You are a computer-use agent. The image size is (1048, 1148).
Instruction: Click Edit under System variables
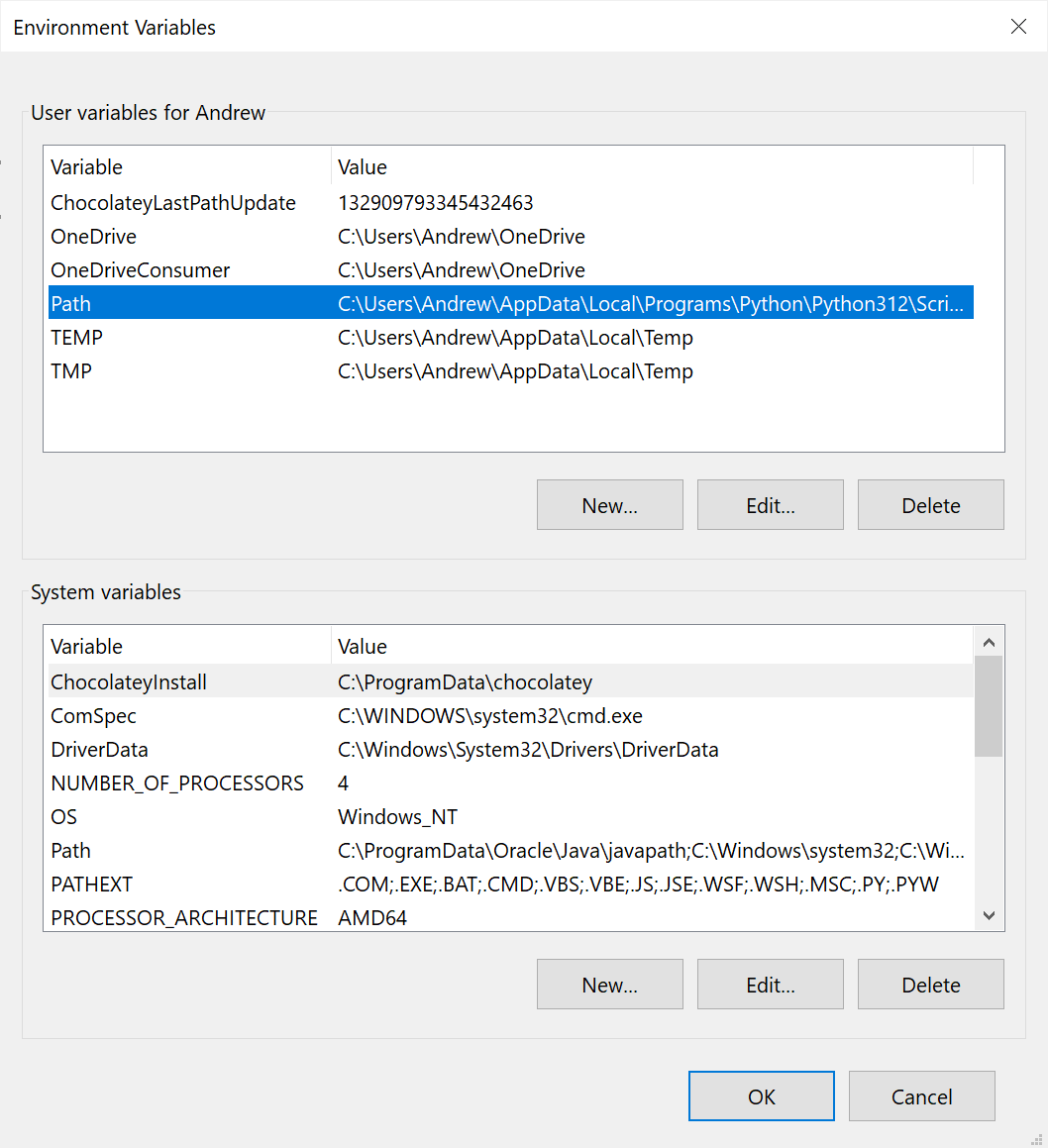click(770, 985)
